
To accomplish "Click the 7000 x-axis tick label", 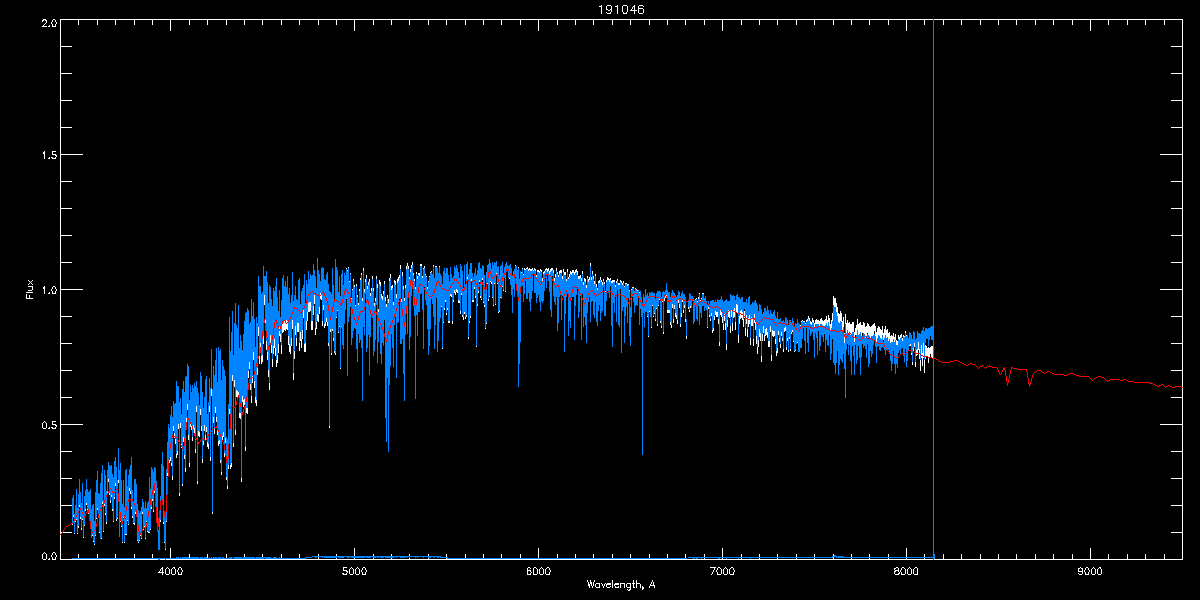I will pyautogui.click(x=722, y=572).
